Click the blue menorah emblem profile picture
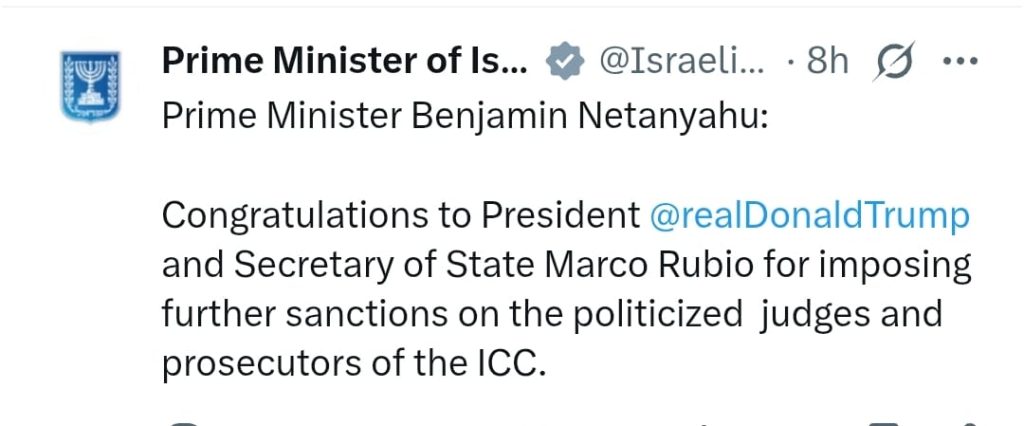Image resolution: width=1024 pixels, height=426 pixels. [91, 86]
